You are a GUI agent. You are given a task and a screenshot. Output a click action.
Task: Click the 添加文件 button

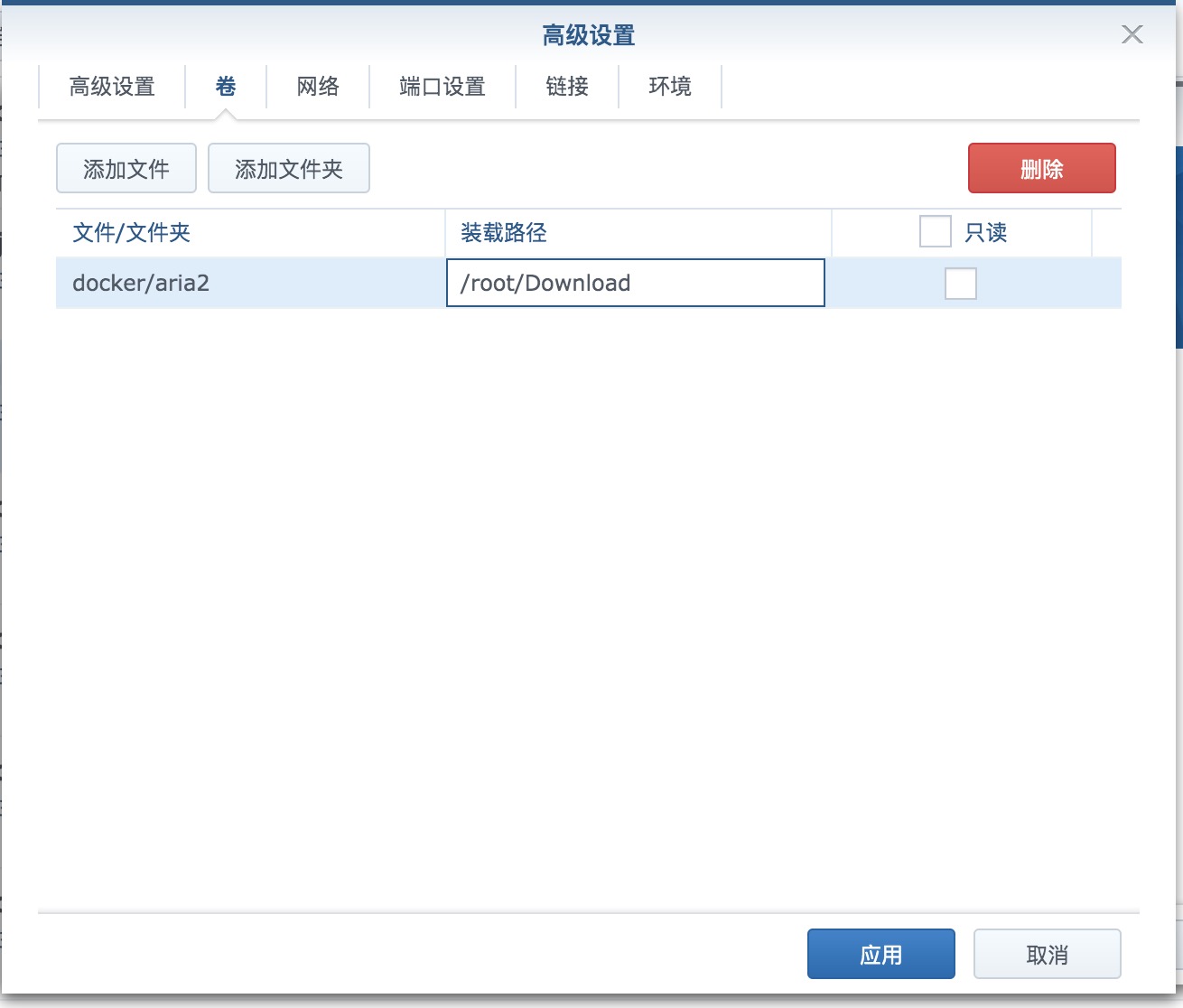click(x=126, y=168)
